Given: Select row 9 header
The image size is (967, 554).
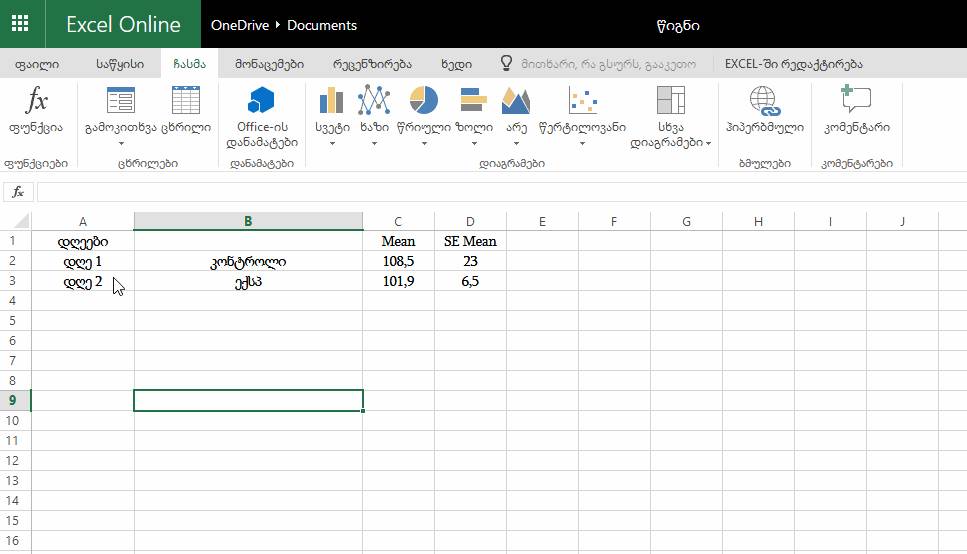Looking at the screenshot, I should 15,400.
